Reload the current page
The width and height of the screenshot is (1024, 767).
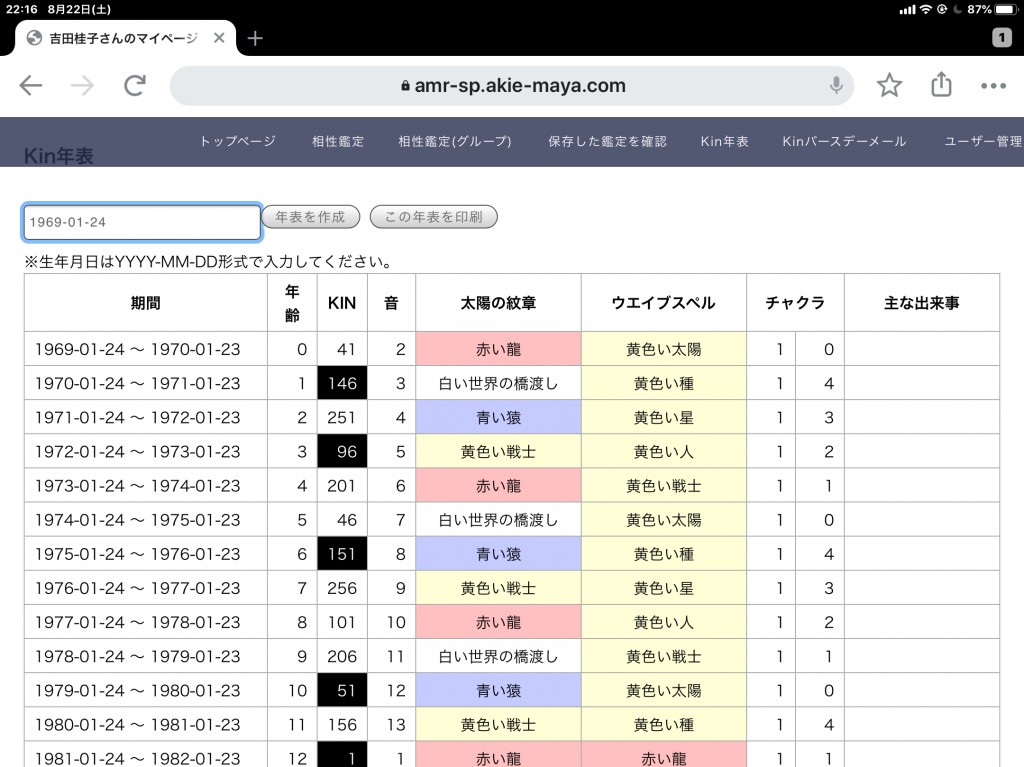135,86
